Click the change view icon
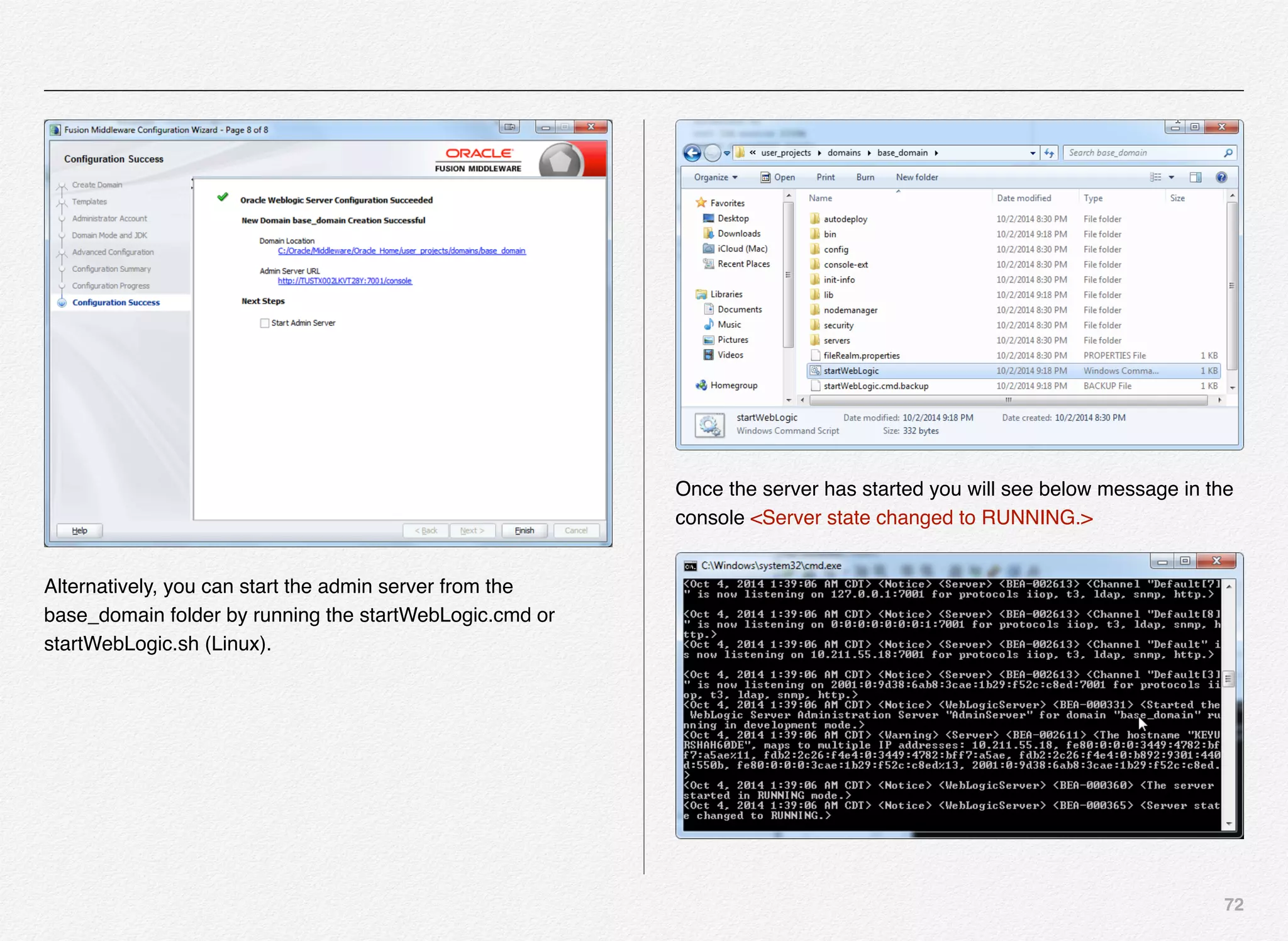Image resolution: width=1288 pixels, height=941 pixels. [1156, 177]
